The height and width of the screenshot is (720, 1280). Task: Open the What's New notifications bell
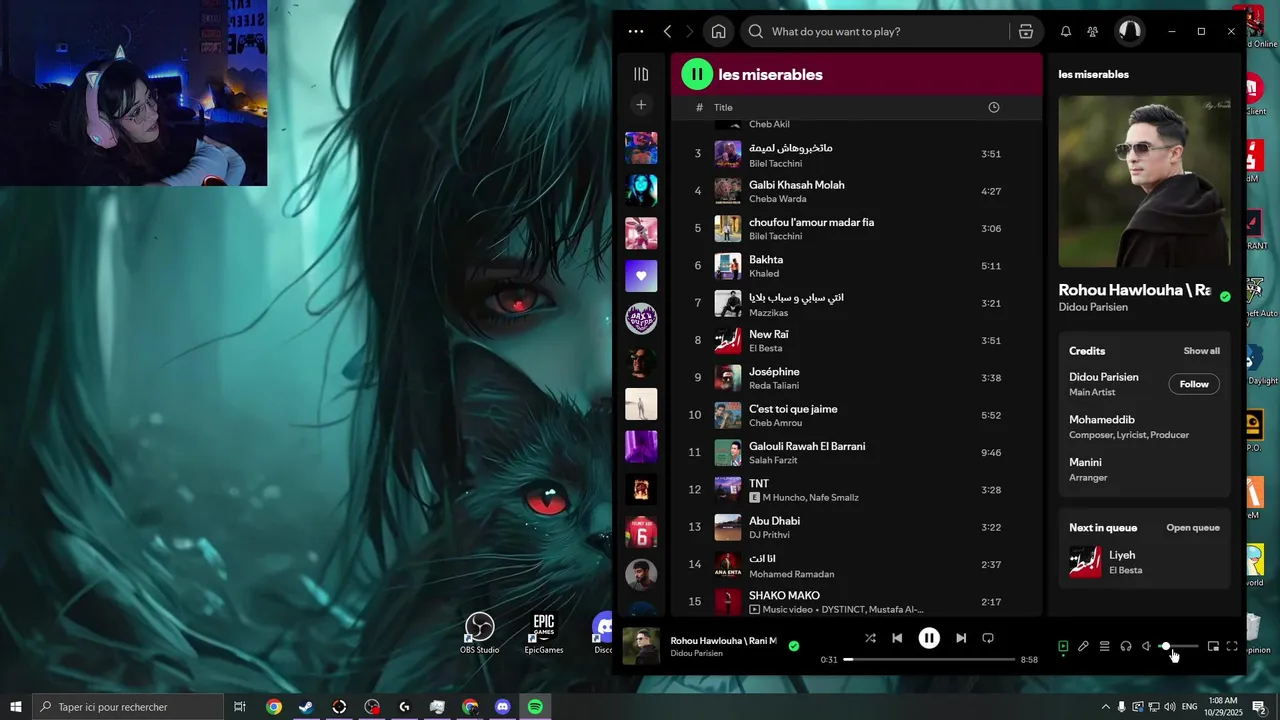tap(1066, 32)
